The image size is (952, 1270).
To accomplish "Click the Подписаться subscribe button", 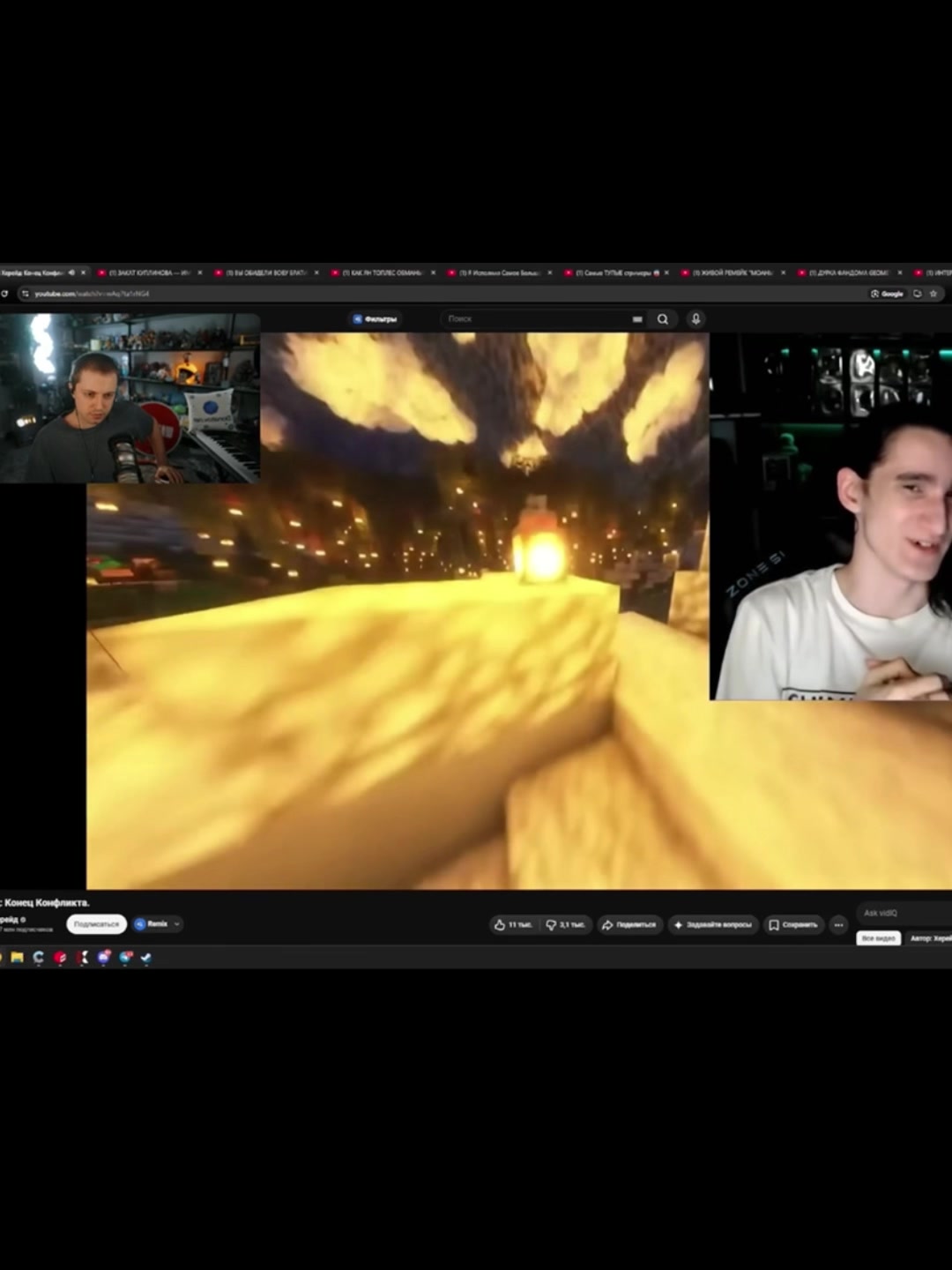I will click(x=96, y=924).
